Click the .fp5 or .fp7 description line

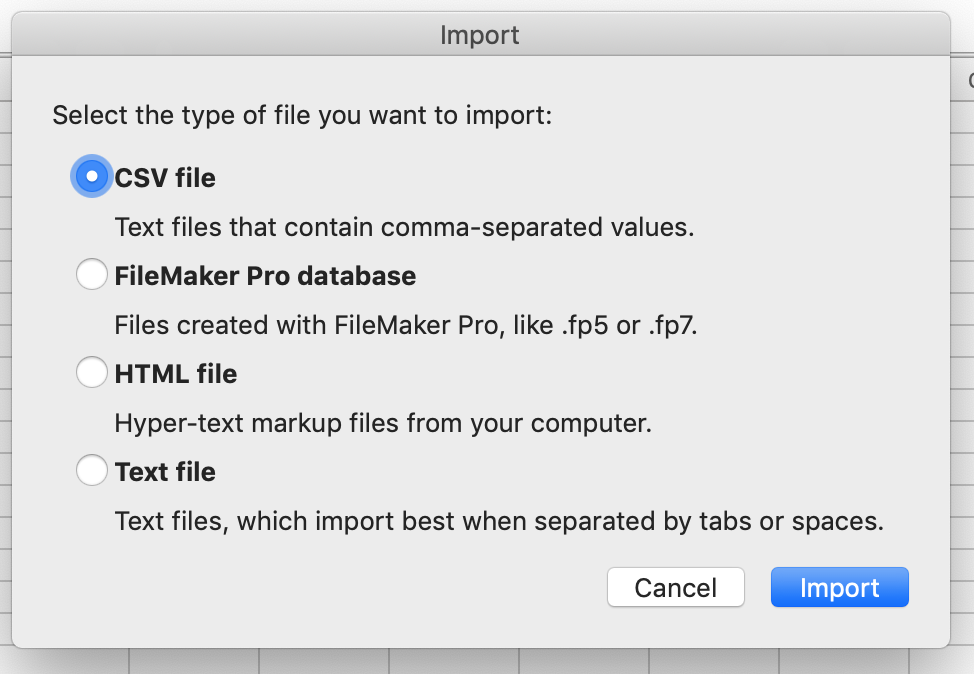click(405, 325)
